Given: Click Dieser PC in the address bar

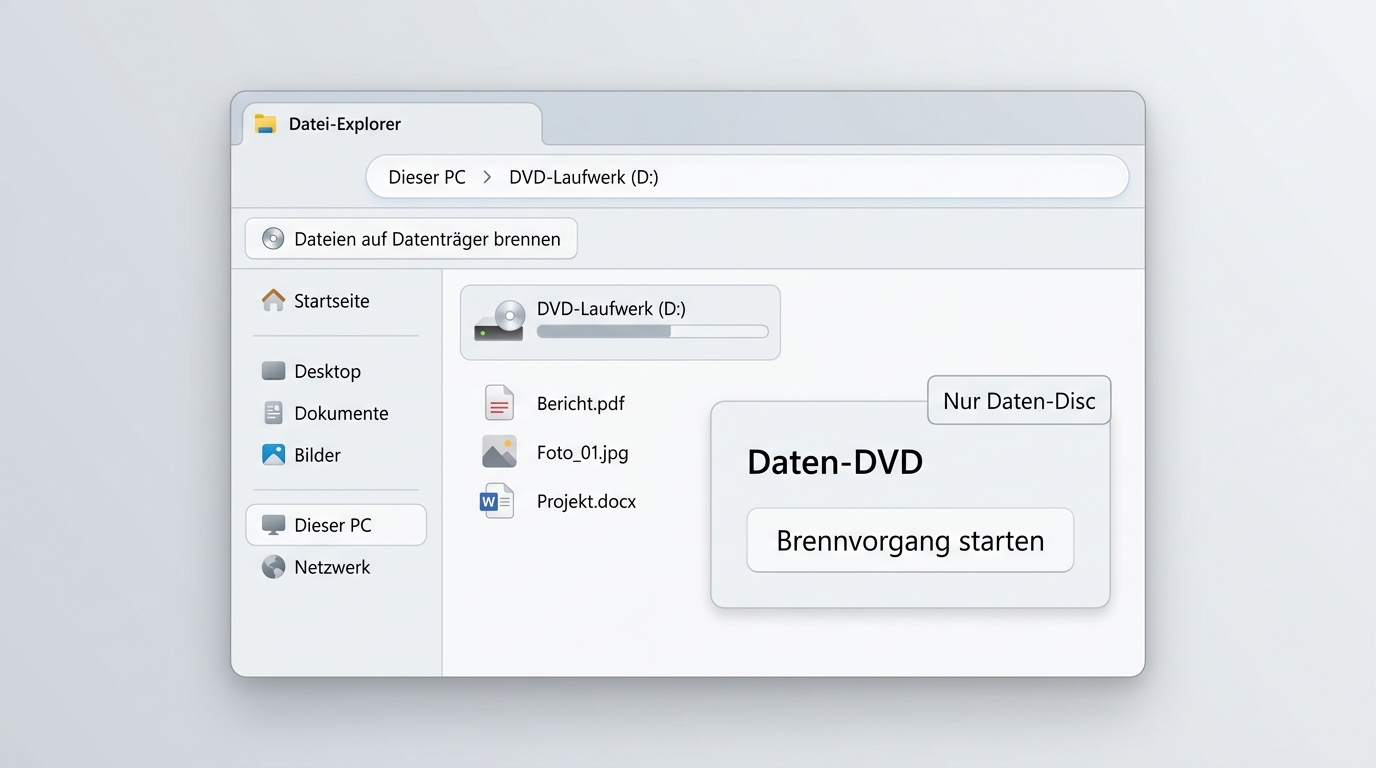Looking at the screenshot, I should point(427,177).
